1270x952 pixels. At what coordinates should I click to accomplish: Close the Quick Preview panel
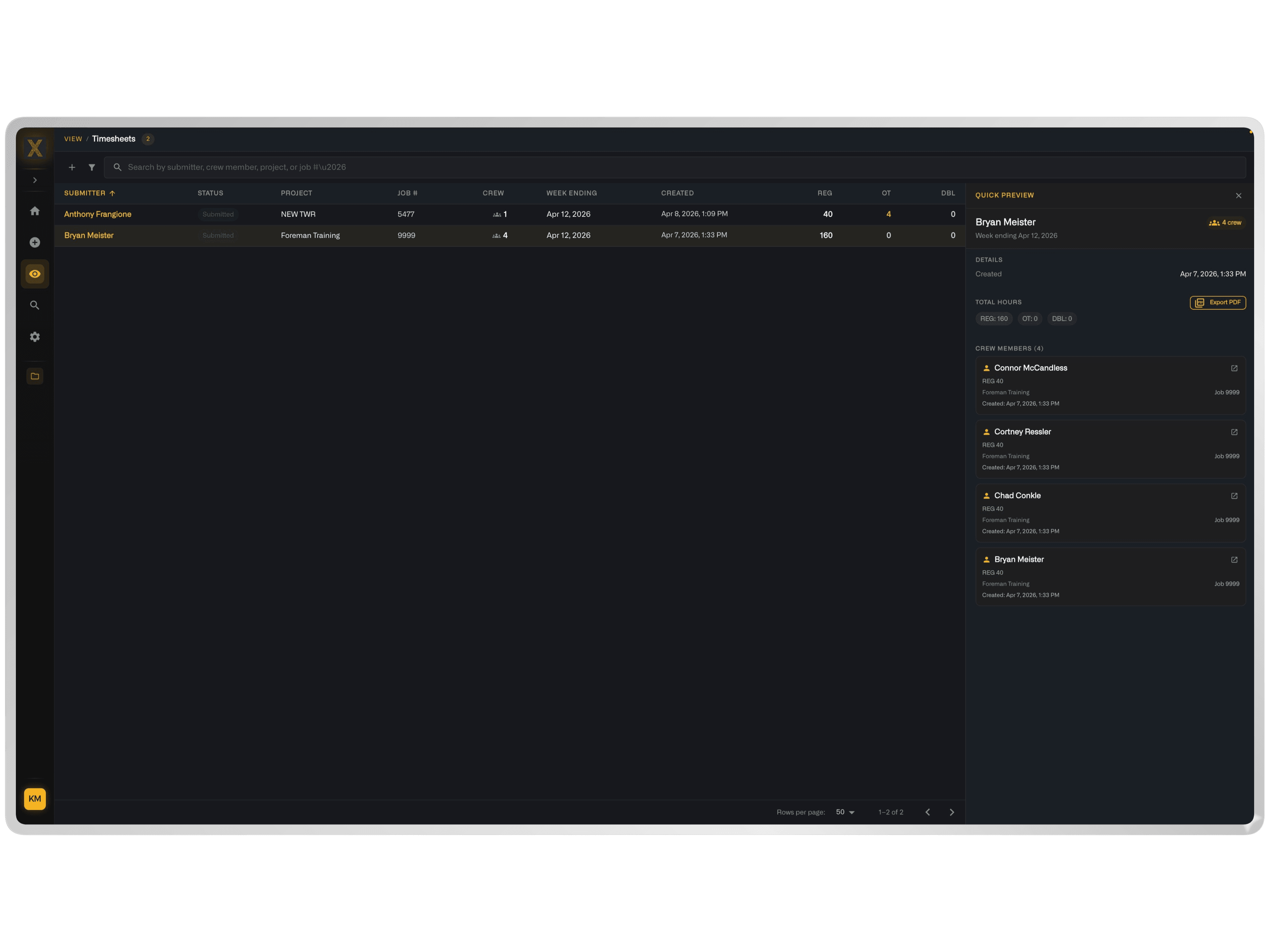[1239, 196]
